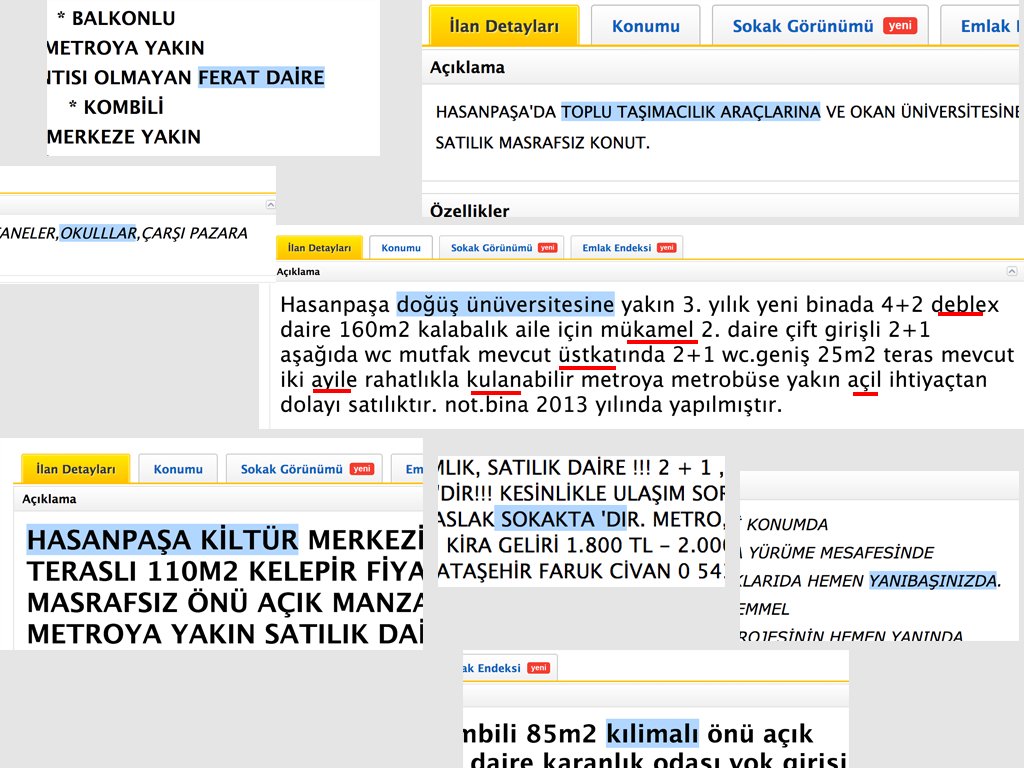Open İlan Detayları tab above the doğüş ünüversitesine paragraph

319,248
